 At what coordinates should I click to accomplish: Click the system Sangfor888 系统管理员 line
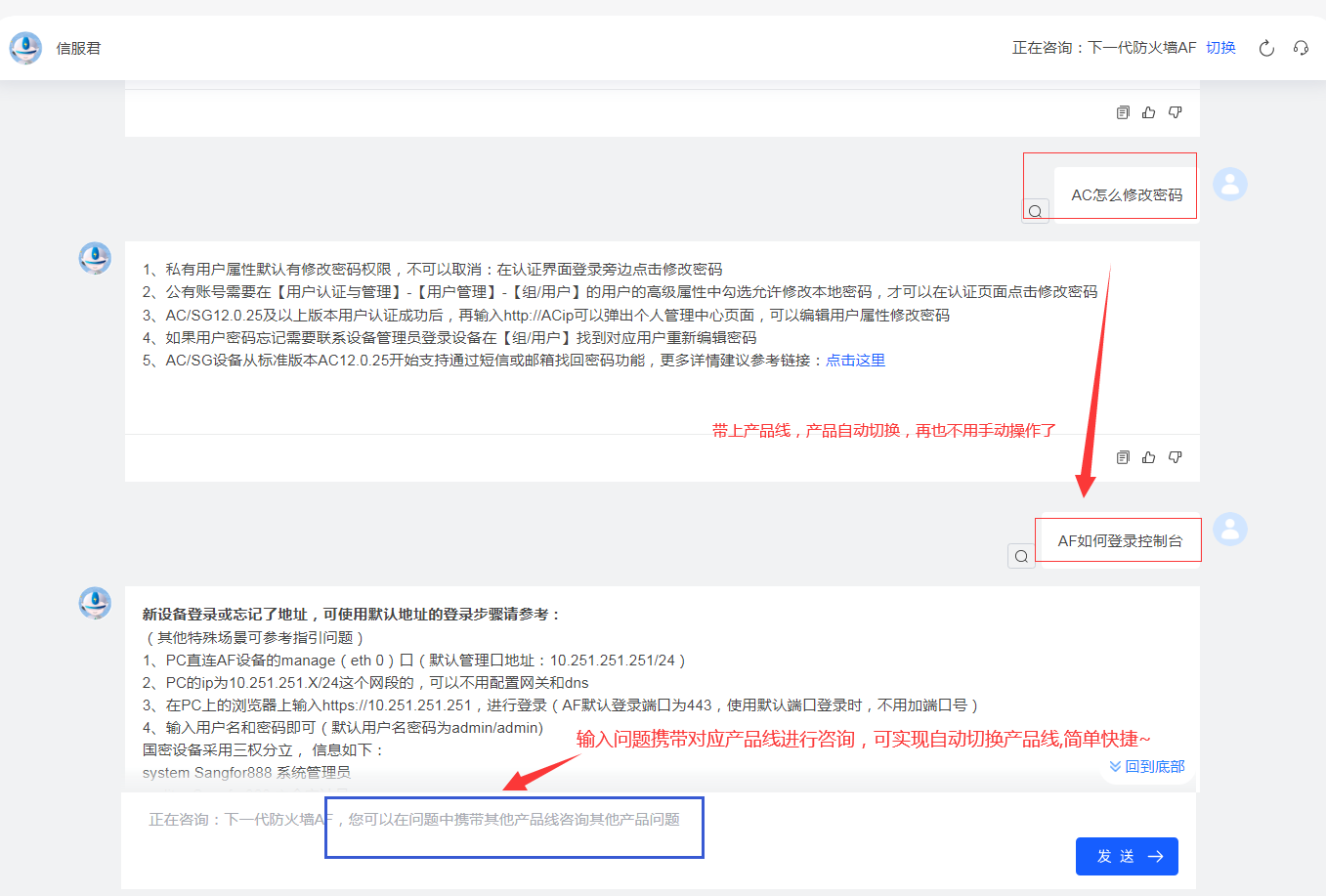pyautogui.click(x=246, y=772)
